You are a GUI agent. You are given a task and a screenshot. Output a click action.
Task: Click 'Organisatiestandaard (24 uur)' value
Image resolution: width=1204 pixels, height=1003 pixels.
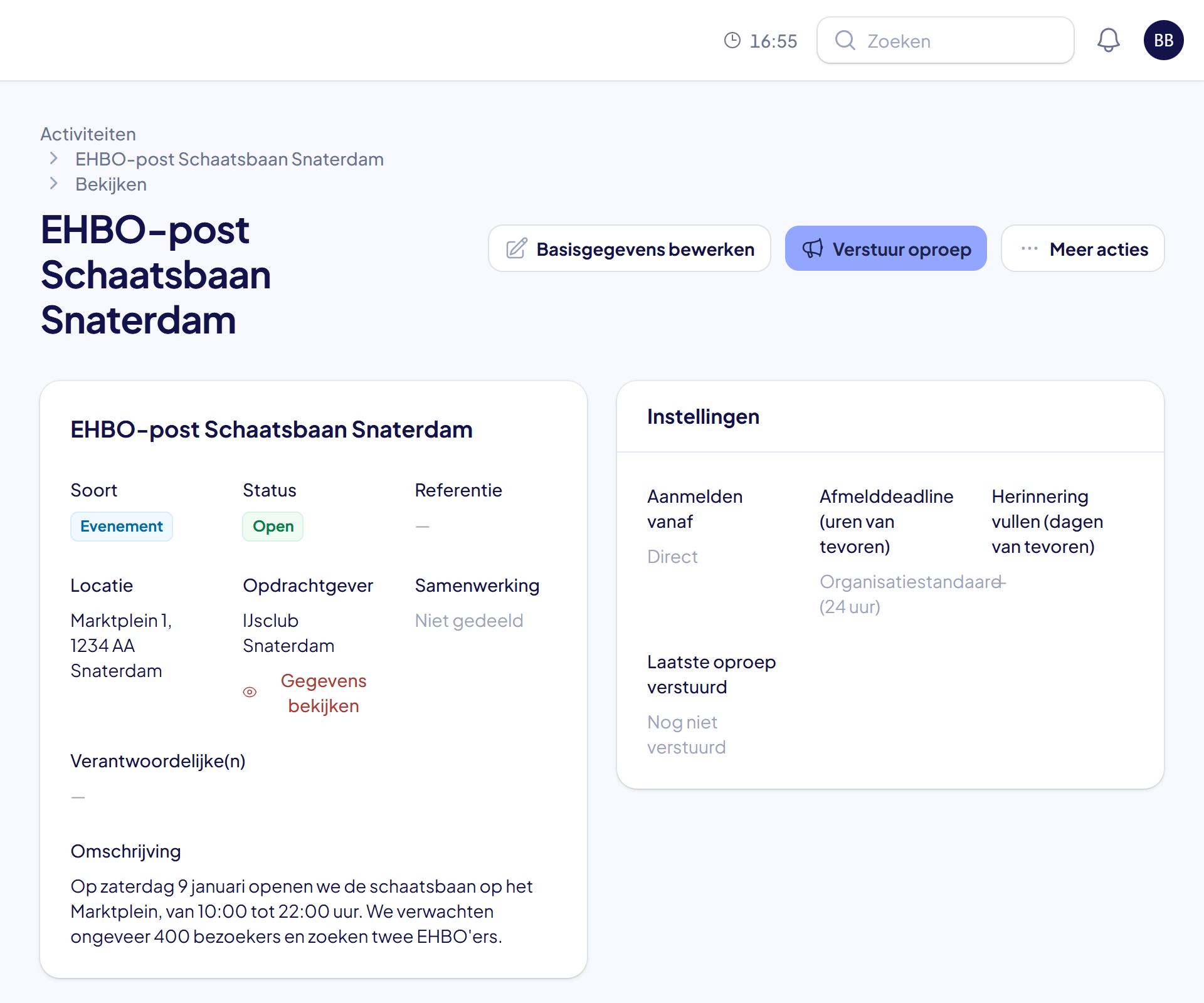pyautogui.click(x=910, y=594)
